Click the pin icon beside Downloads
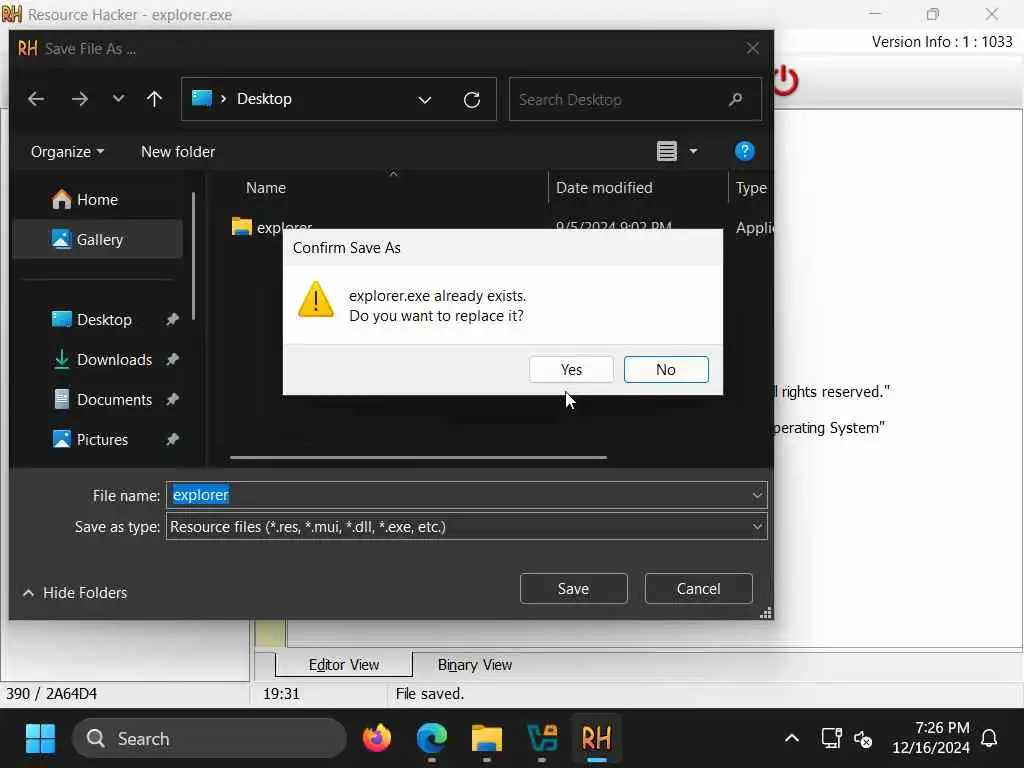This screenshot has width=1024, height=768. tap(172, 359)
